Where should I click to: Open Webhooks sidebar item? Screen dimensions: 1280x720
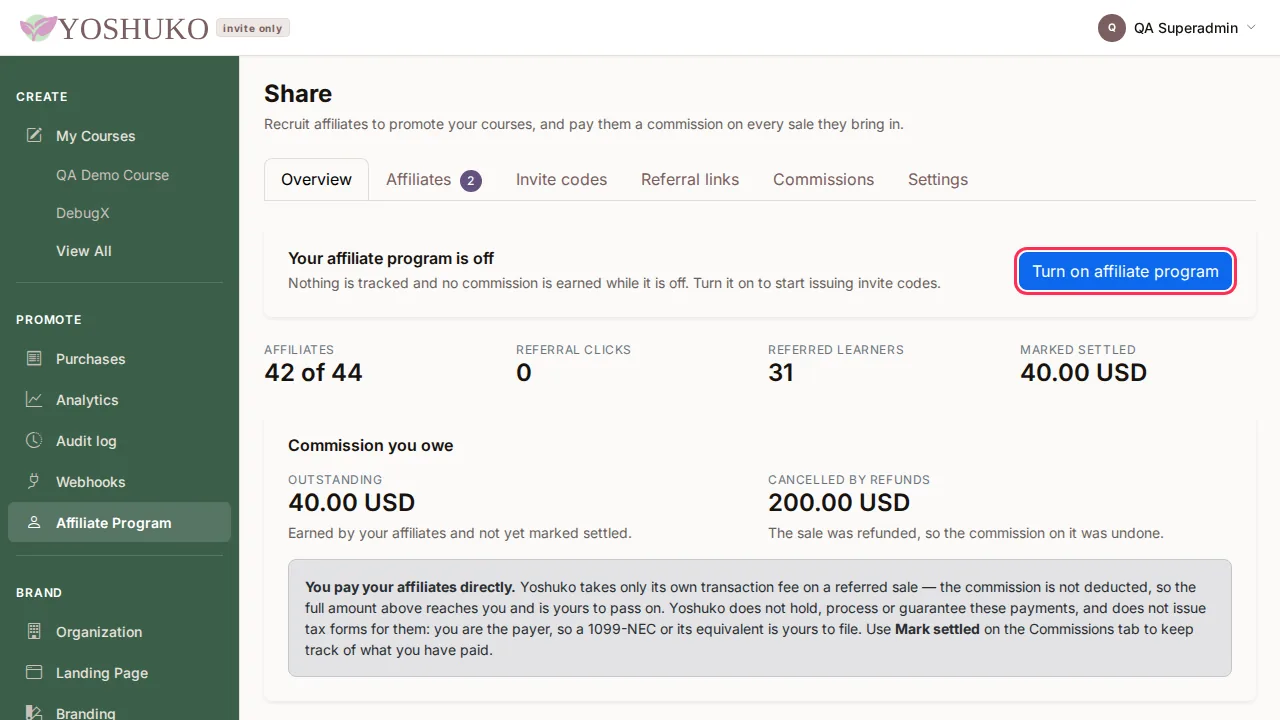pyautogui.click(x=119, y=481)
